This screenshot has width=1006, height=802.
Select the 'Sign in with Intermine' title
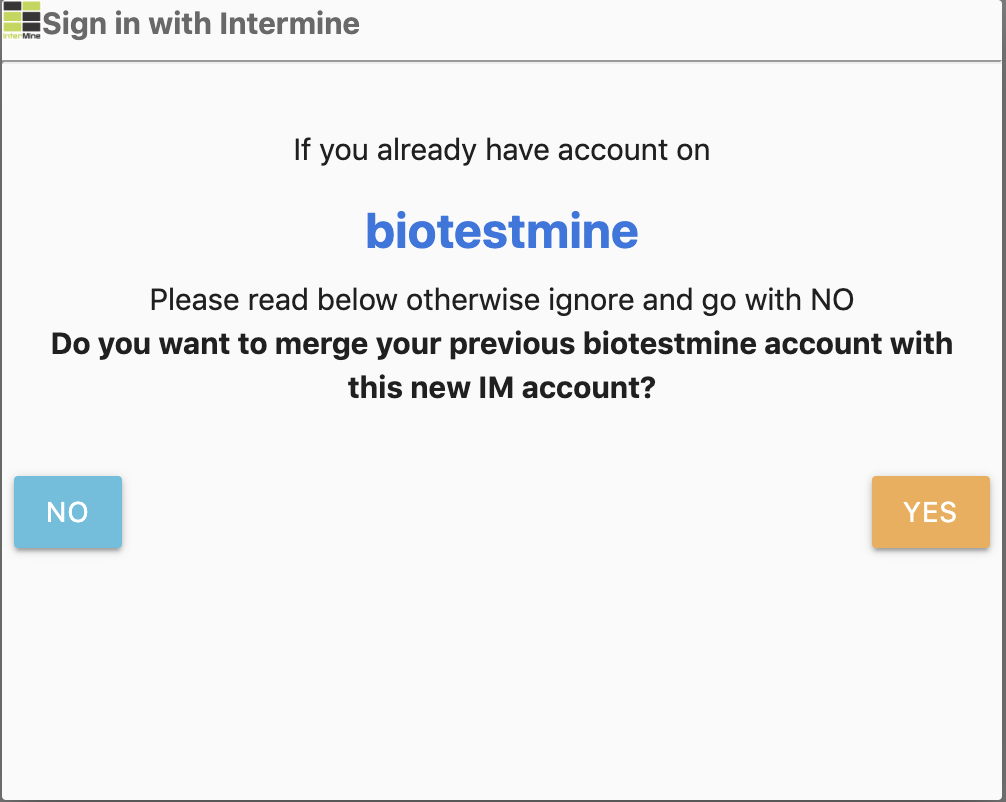201,24
